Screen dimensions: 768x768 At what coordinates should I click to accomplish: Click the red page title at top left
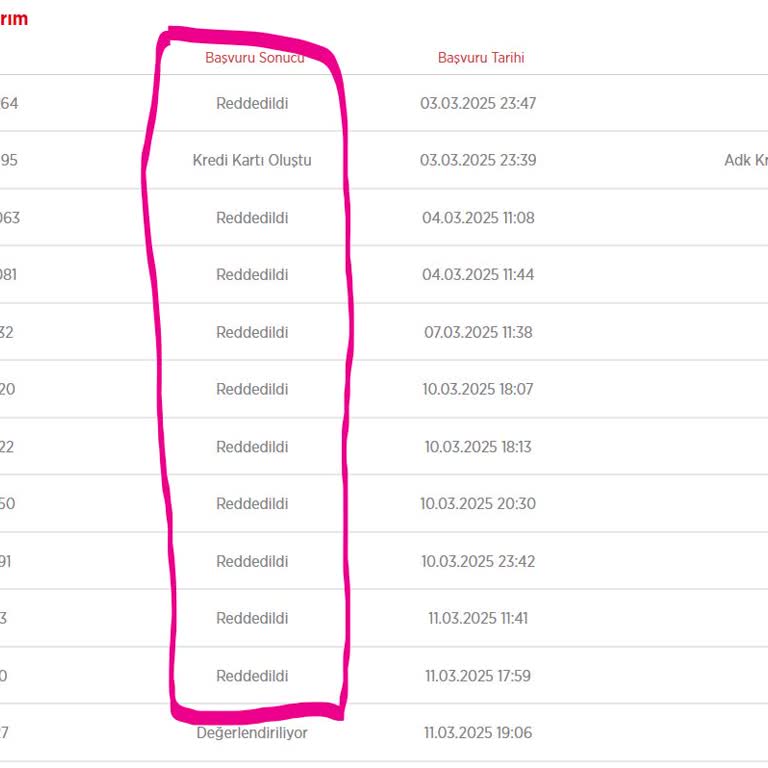[14, 19]
